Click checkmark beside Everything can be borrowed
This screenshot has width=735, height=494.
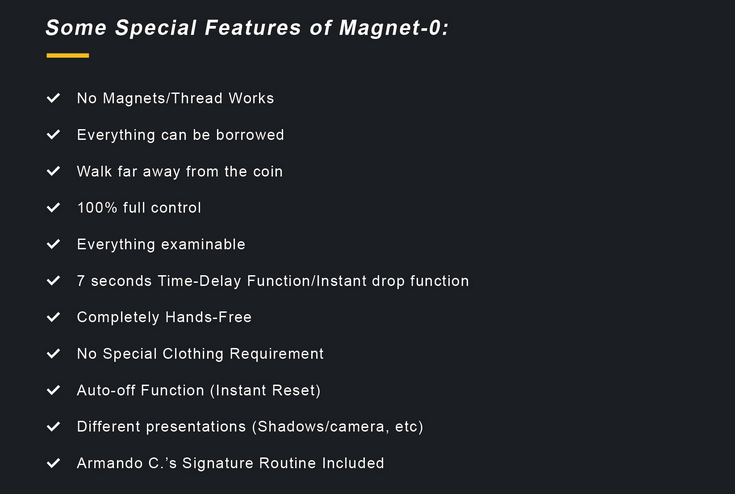(53, 134)
